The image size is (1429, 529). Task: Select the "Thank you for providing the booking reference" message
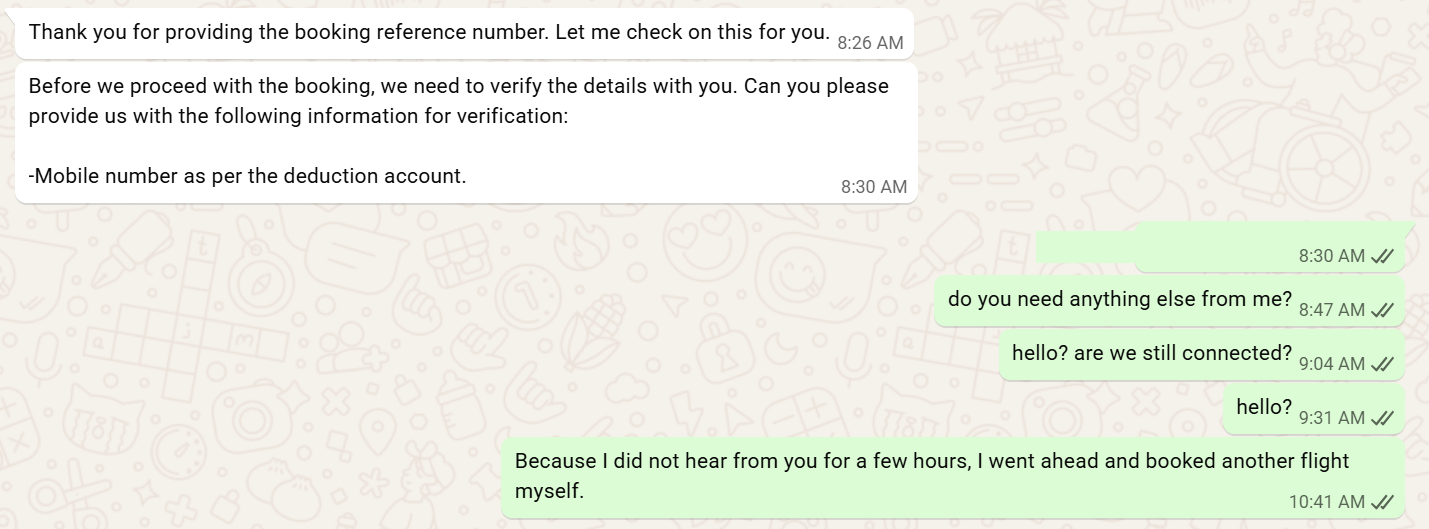coord(429,32)
